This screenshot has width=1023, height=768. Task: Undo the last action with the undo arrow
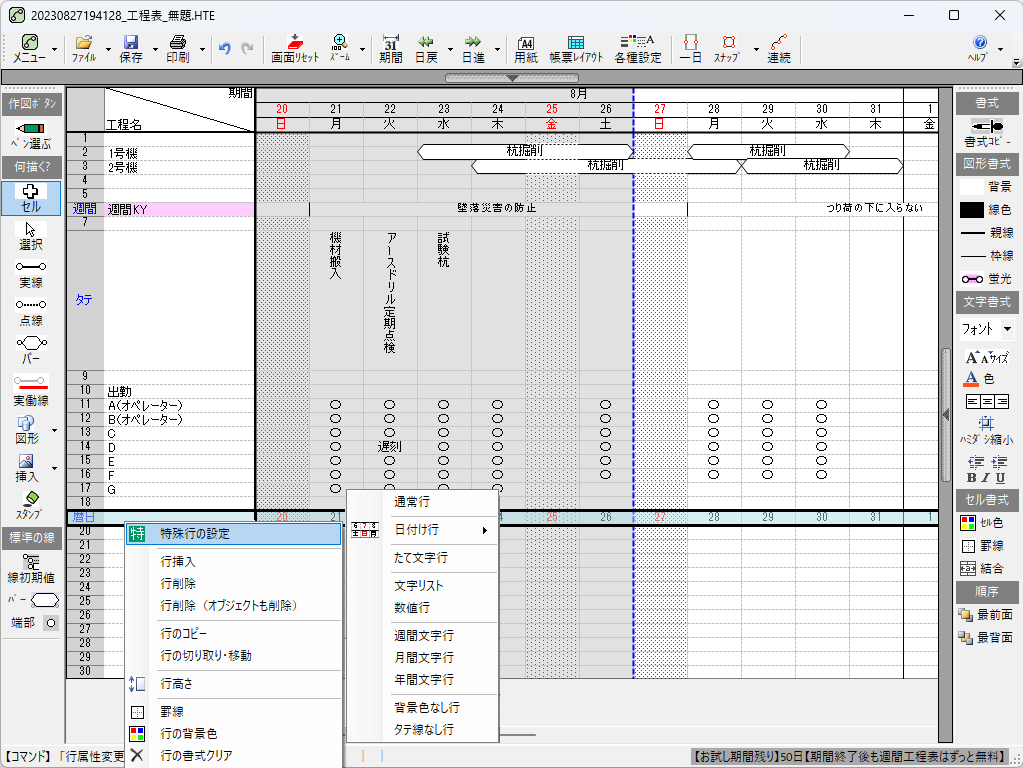(225, 48)
